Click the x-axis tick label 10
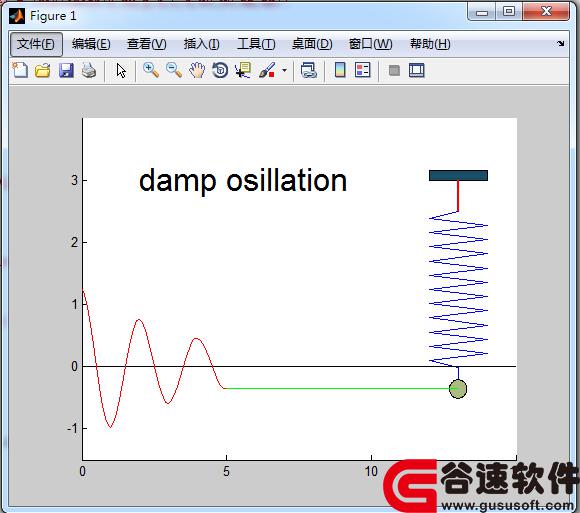The width and height of the screenshot is (580, 513). tap(371, 471)
